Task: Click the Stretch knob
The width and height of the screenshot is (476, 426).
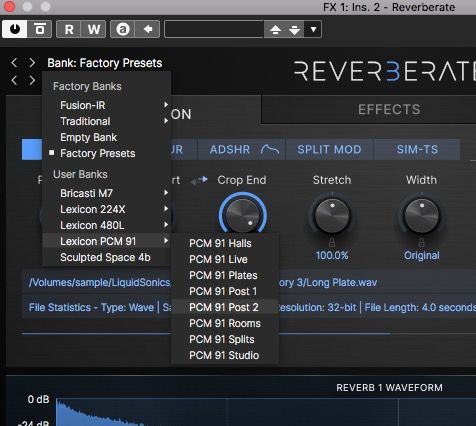Action: 332,215
